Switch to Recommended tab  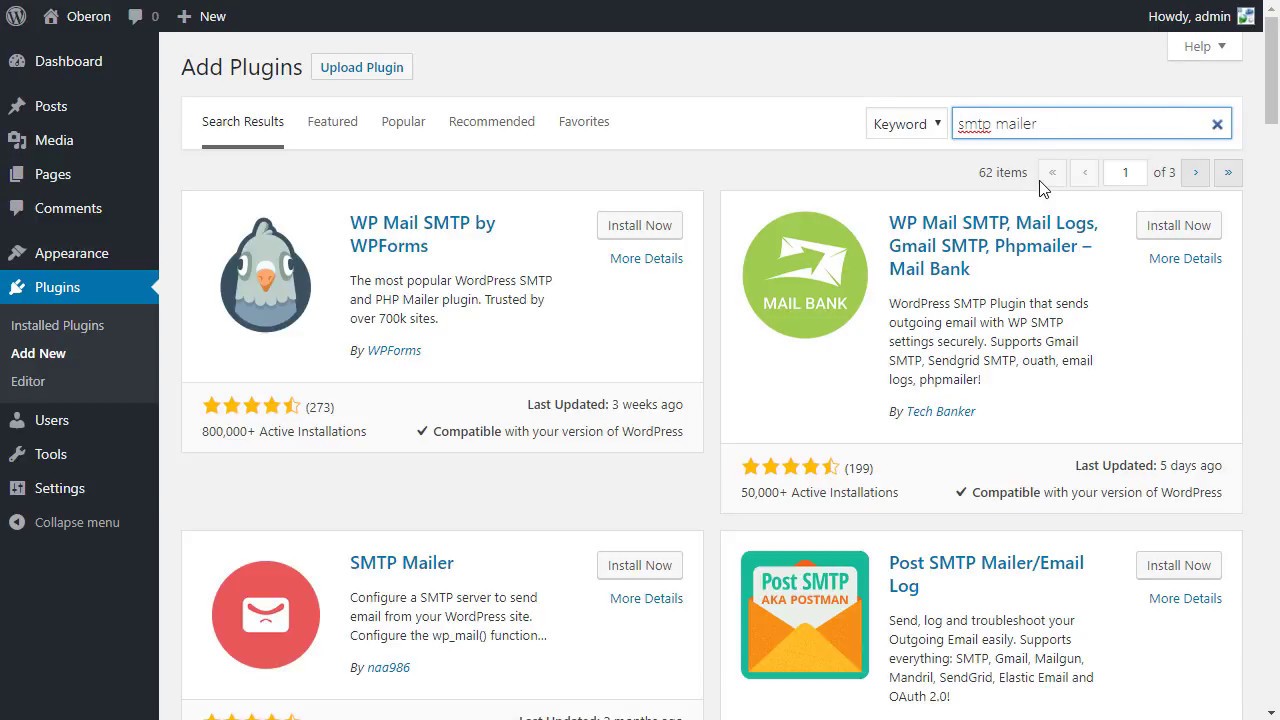tap(492, 122)
